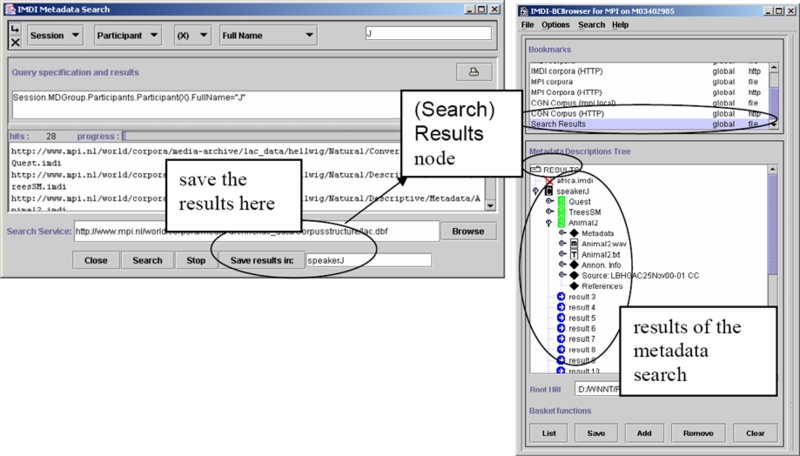This screenshot has width=800, height=456.
Task: Expand the Metadata node under Animal2
Action: [x=562, y=233]
